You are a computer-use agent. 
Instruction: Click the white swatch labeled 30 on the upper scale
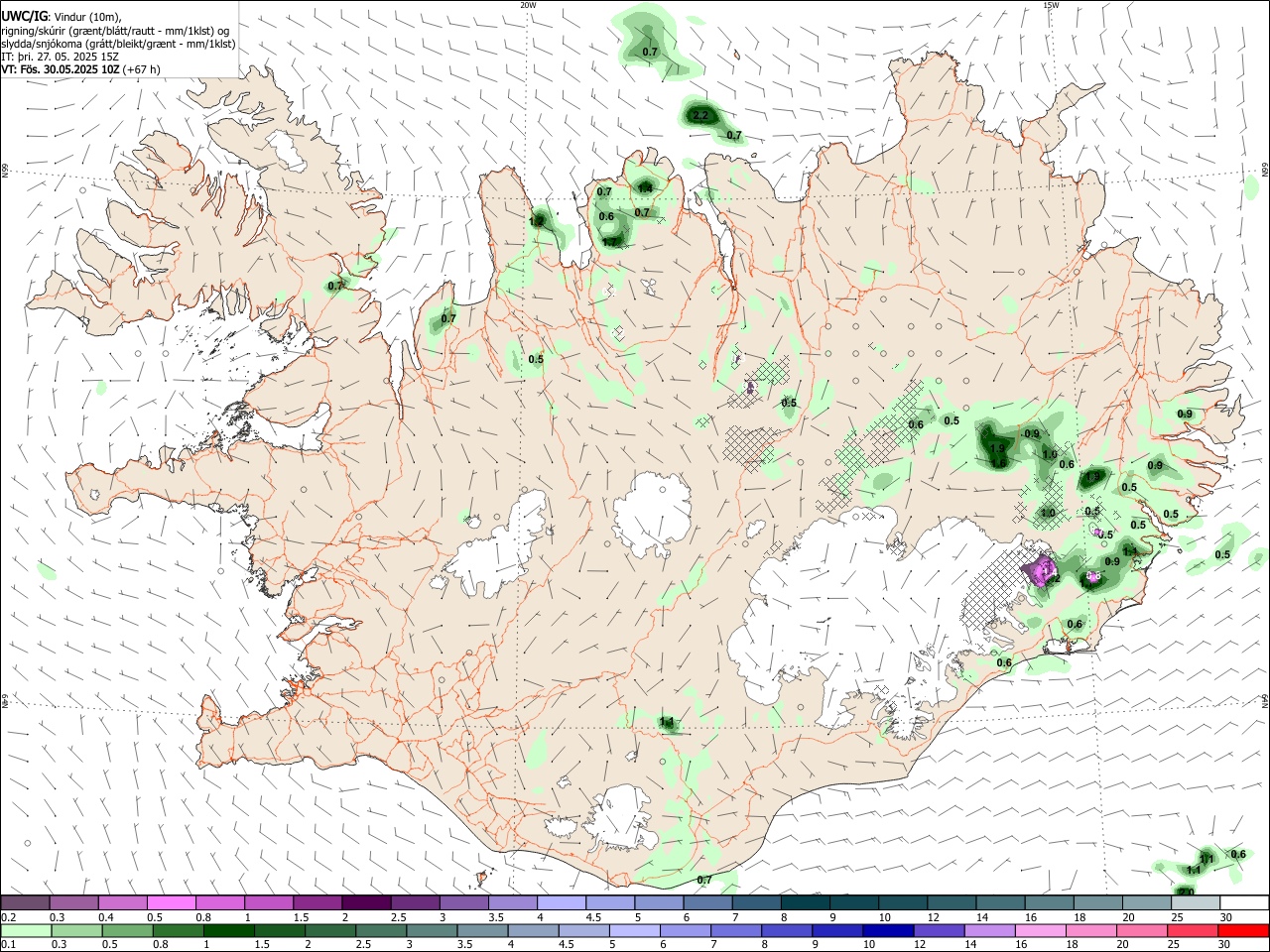(x=1242, y=902)
